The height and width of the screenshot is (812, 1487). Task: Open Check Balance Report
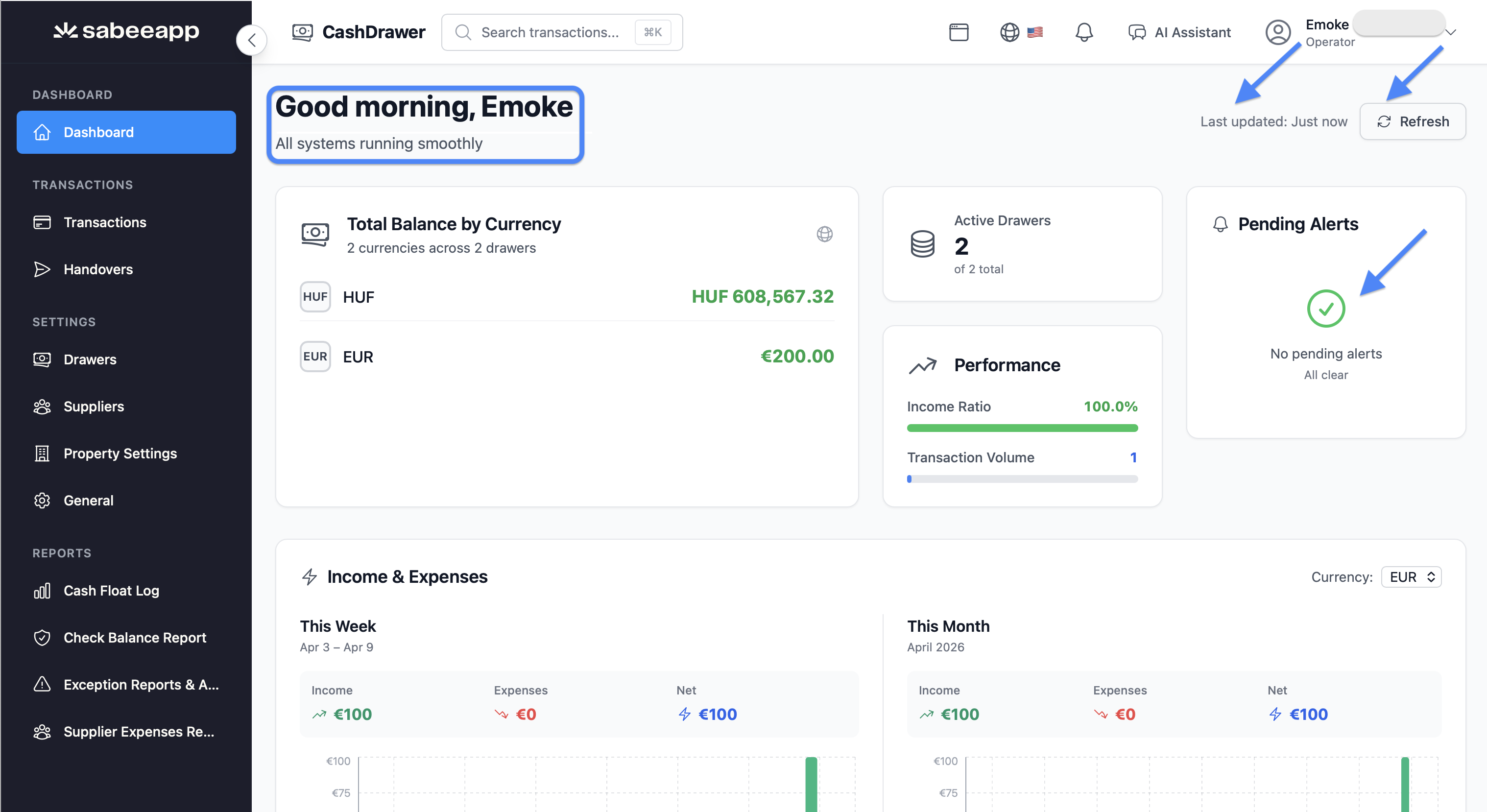click(135, 637)
